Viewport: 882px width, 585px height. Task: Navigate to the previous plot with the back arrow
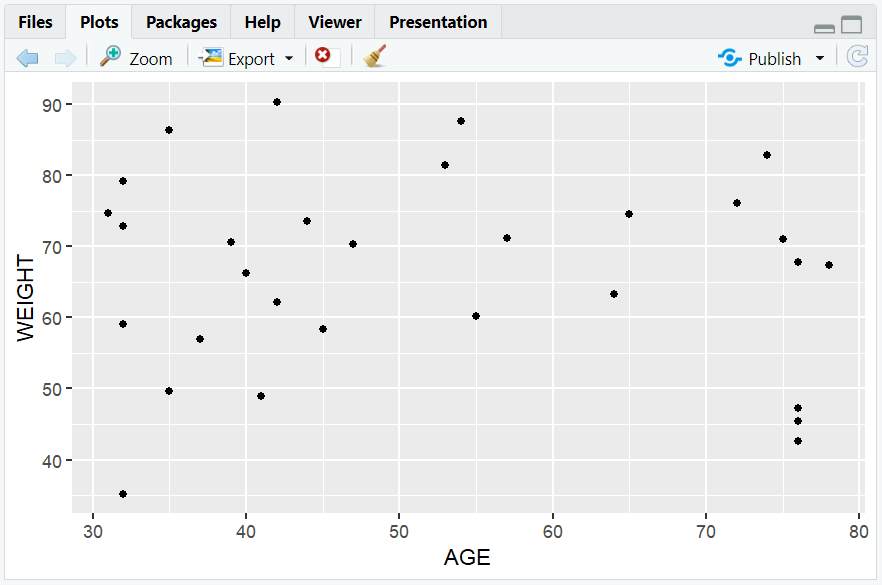[x=27, y=57]
